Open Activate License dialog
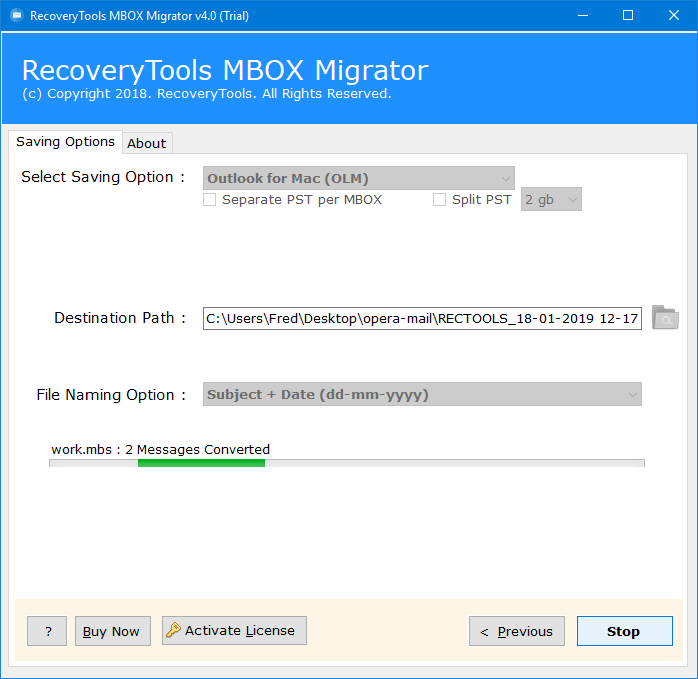This screenshot has width=698, height=679. [234, 630]
